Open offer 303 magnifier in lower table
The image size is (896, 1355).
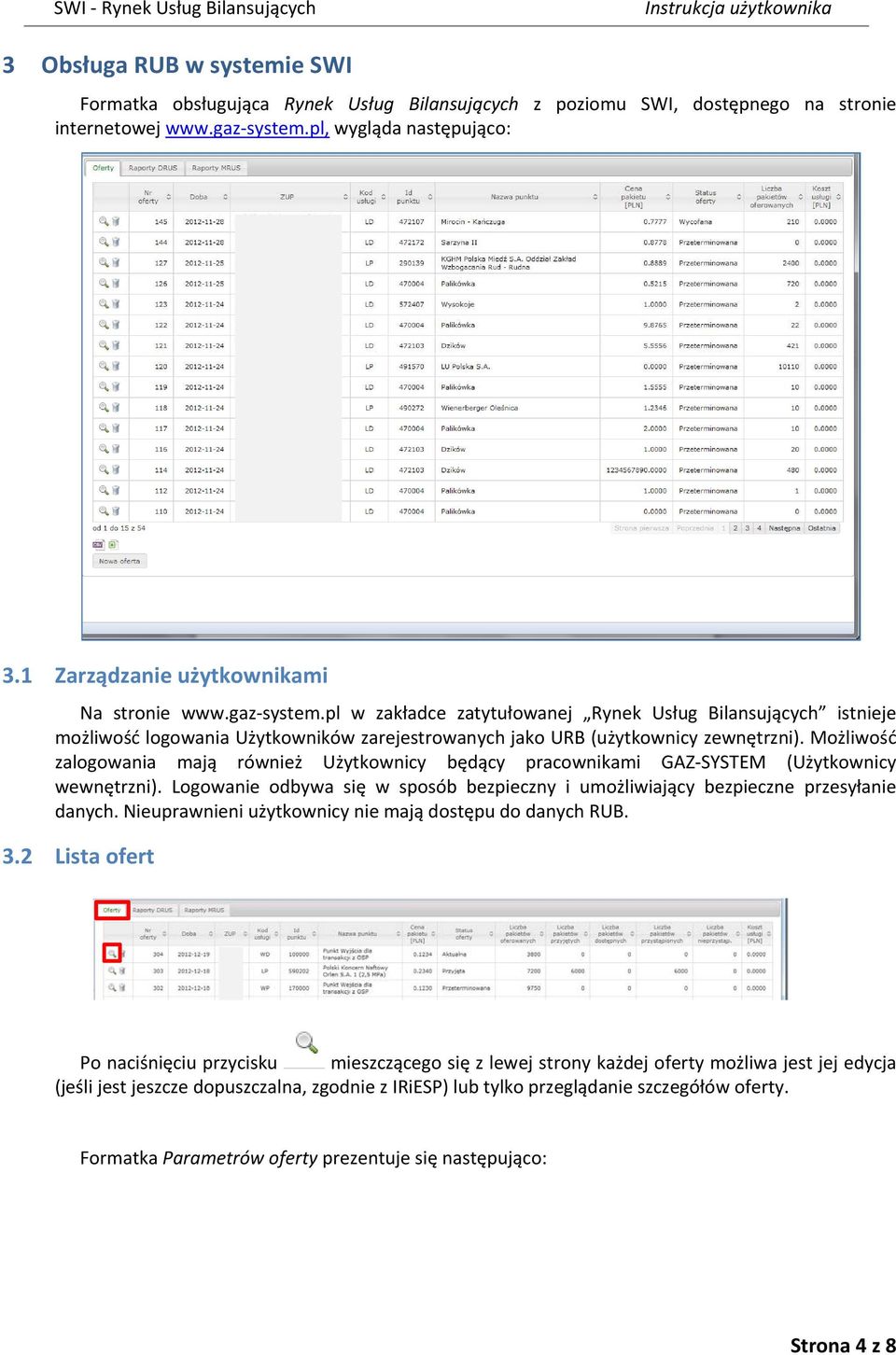click(111, 971)
